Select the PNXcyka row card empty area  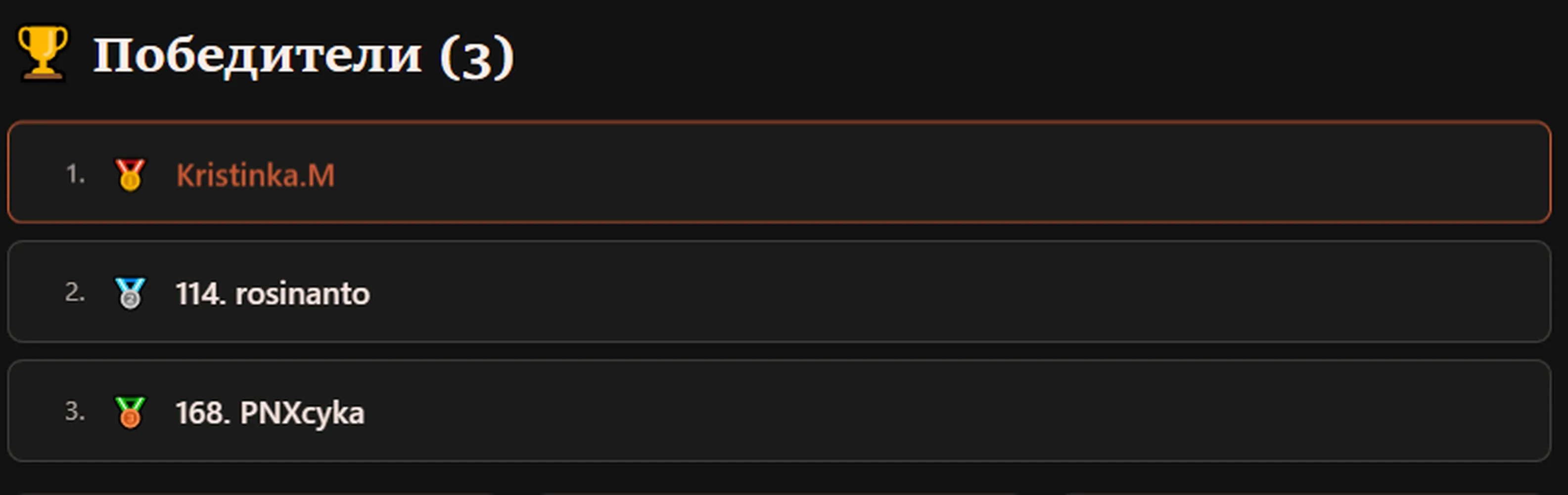click(x=913, y=411)
